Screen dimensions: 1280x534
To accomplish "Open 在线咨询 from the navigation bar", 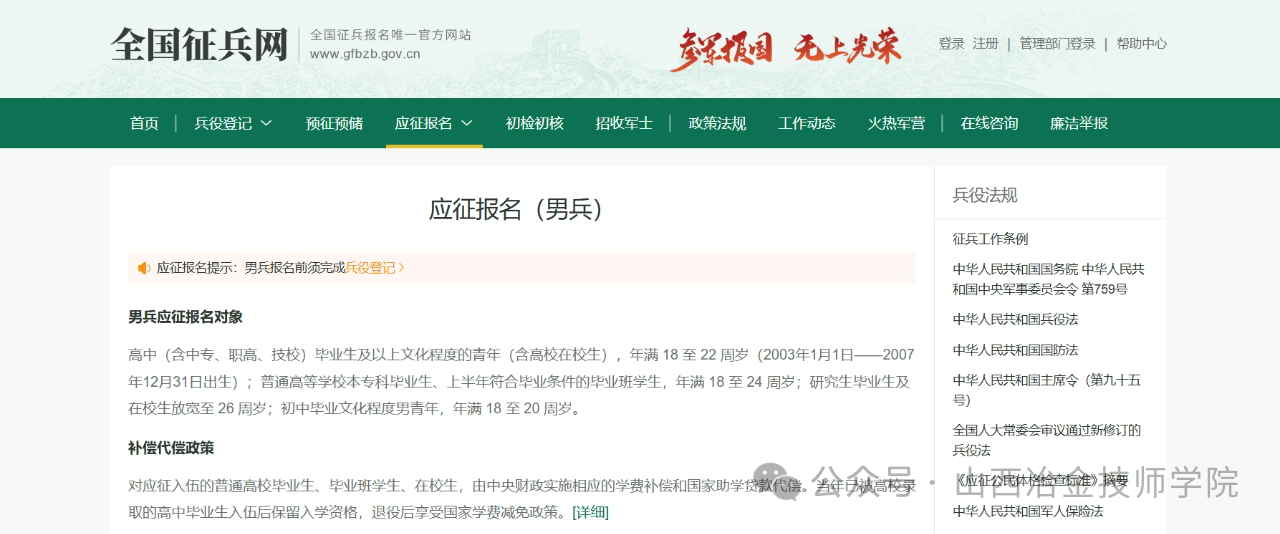I will pyautogui.click(x=989, y=124).
